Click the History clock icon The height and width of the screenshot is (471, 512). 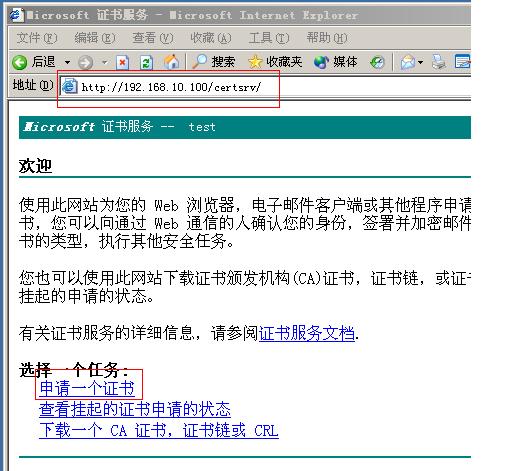coord(377,62)
